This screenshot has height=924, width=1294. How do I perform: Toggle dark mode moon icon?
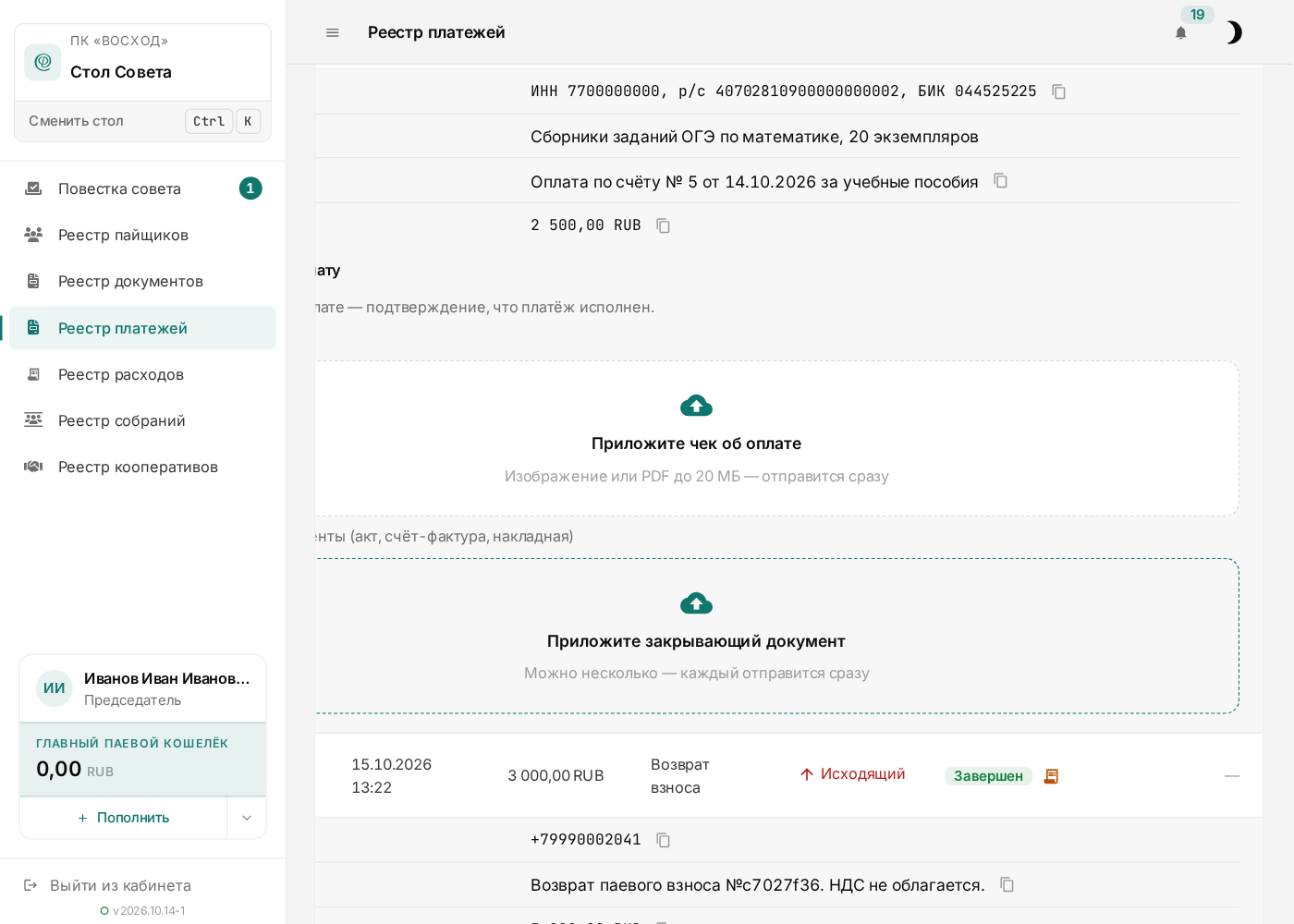click(x=1234, y=32)
